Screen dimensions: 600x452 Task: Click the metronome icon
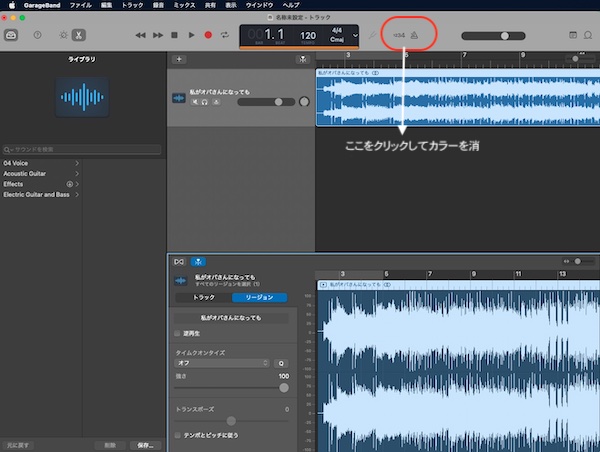pos(414,35)
